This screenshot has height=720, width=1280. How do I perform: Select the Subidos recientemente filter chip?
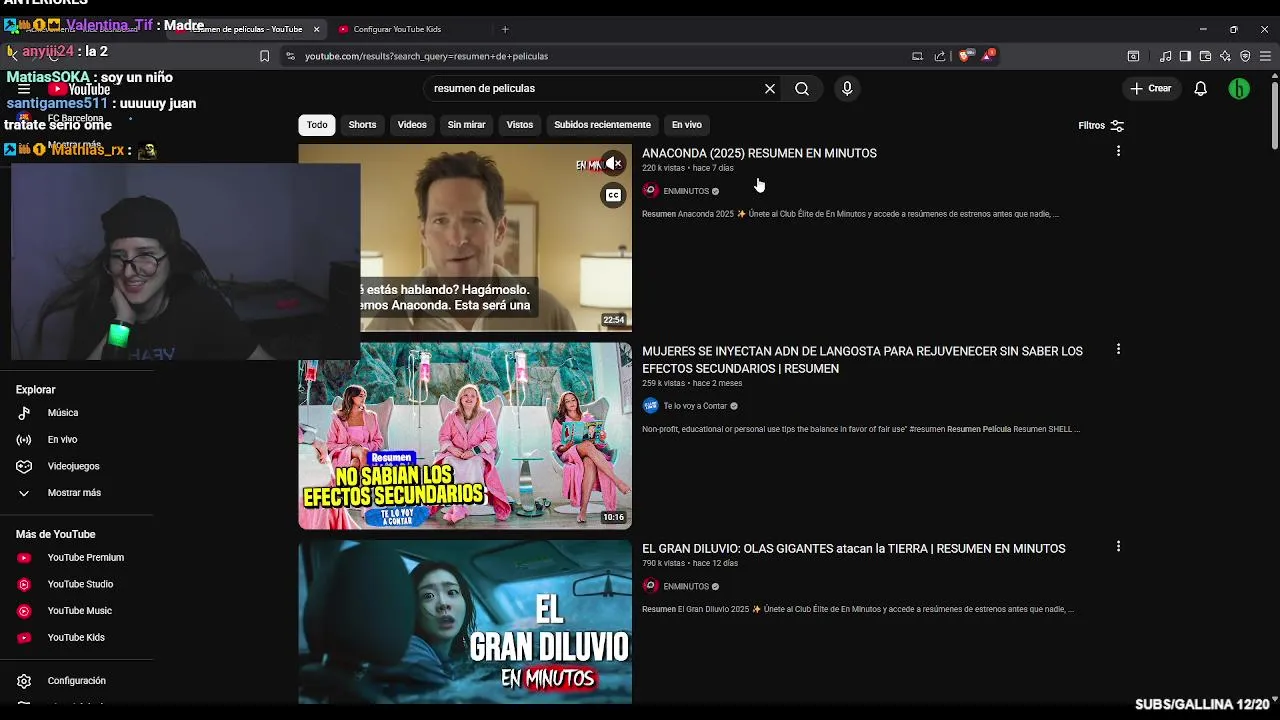coord(602,125)
